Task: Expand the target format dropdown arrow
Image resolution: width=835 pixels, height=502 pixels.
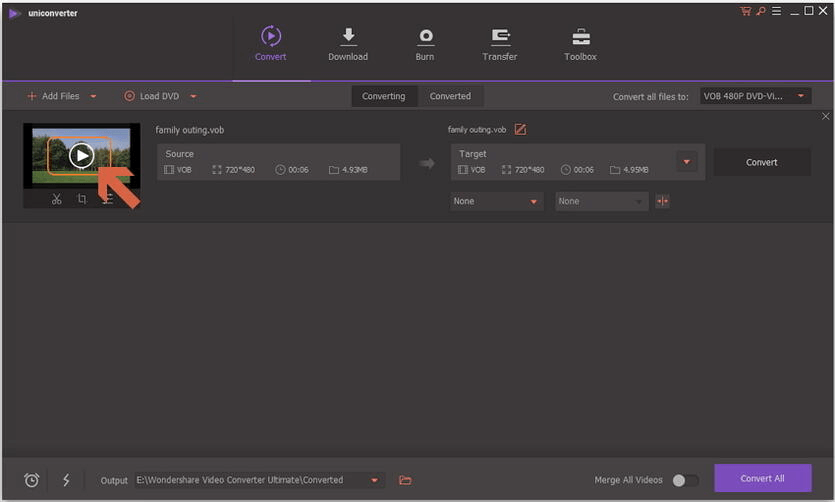Action: pos(686,161)
